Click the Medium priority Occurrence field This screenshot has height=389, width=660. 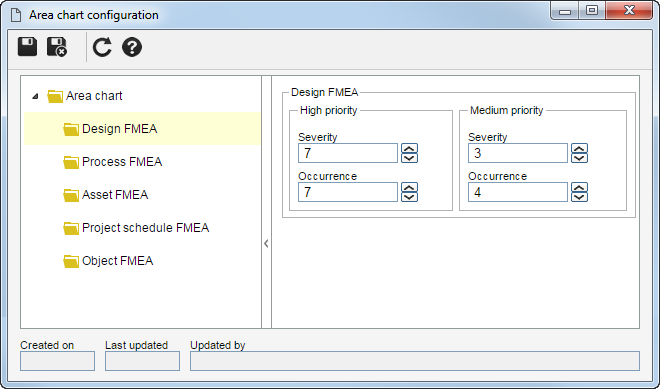tap(518, 192)
